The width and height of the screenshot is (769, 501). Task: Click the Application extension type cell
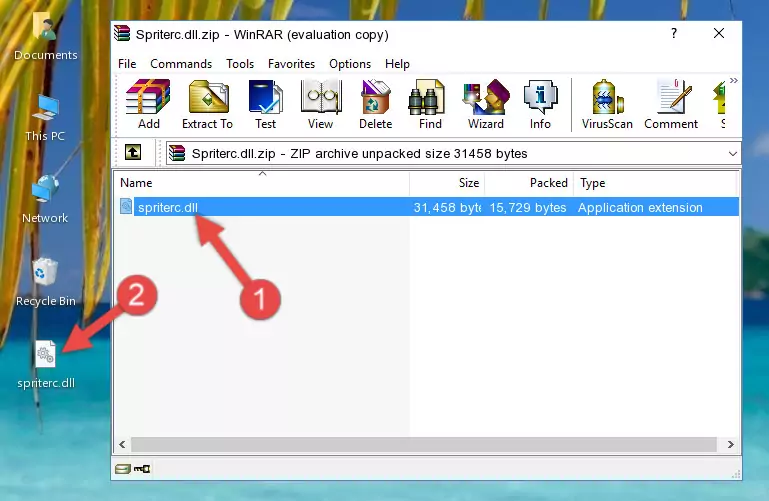(x=640, y=208)
